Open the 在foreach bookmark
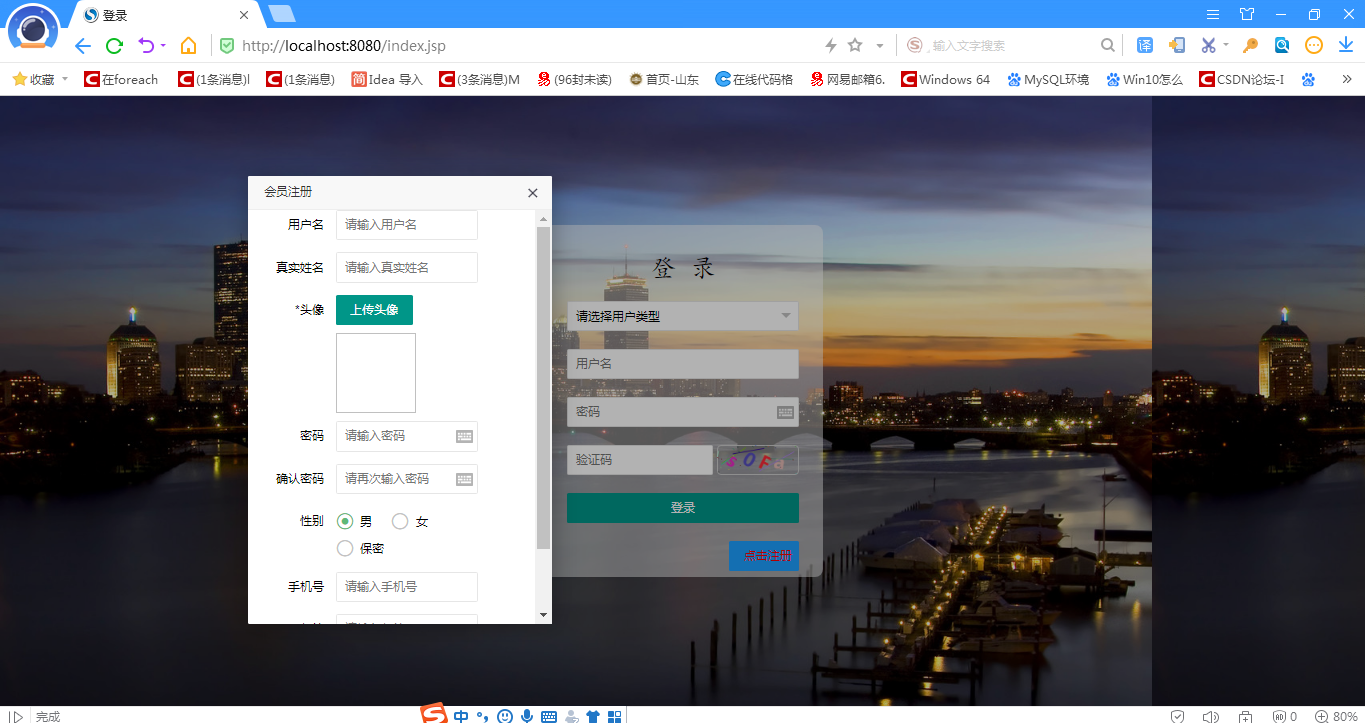1365x723 pixels. (121, 79)
